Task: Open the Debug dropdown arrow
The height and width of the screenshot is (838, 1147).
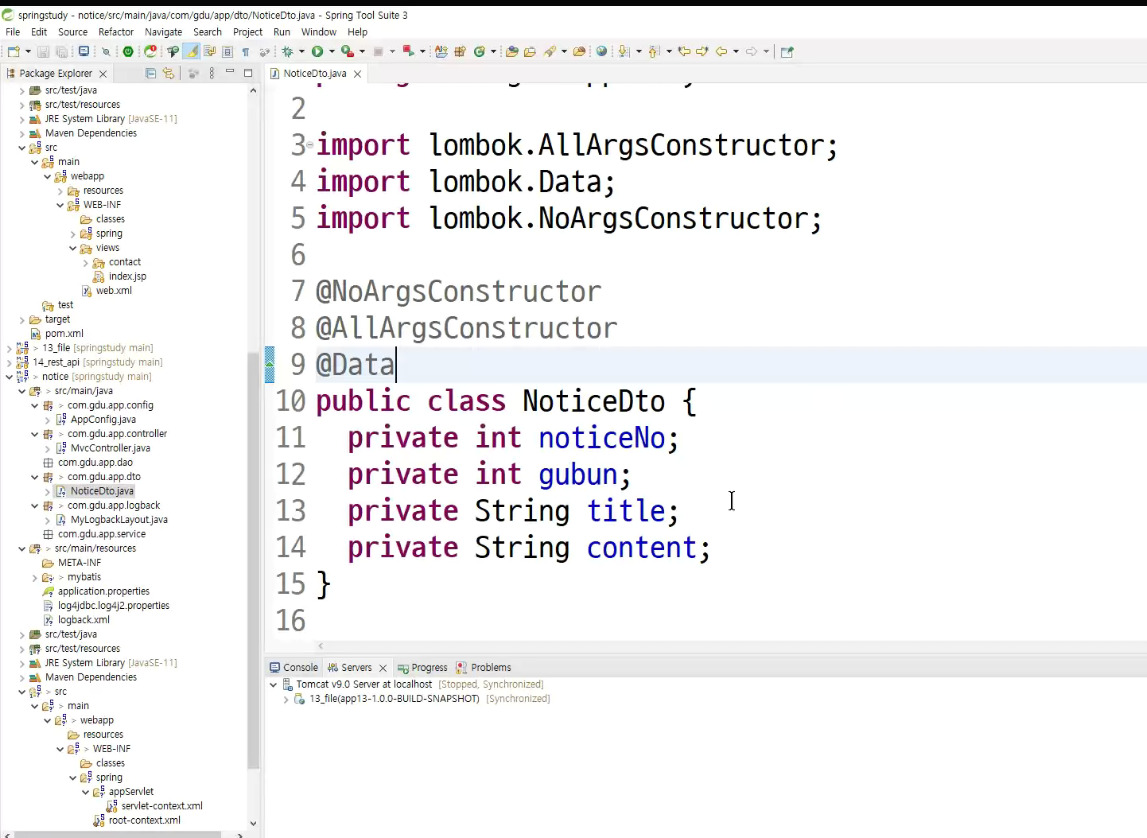Action: (x=301, y=51)
